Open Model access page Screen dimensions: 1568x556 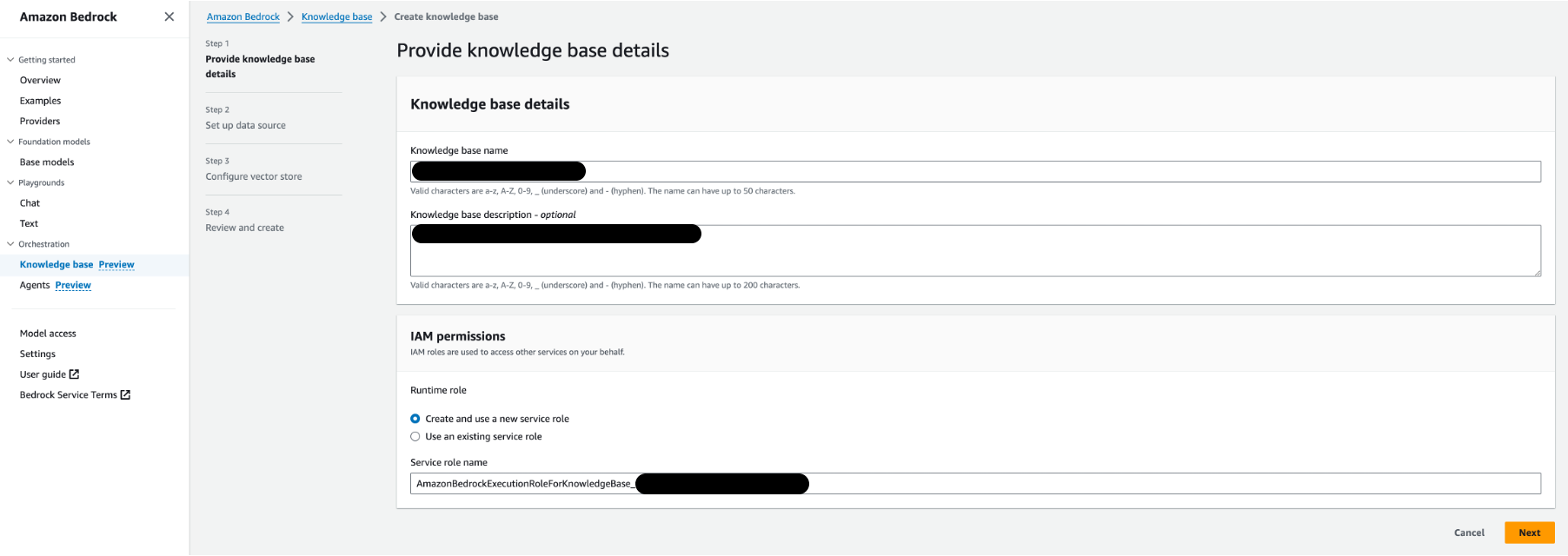(x=48, y=334)
